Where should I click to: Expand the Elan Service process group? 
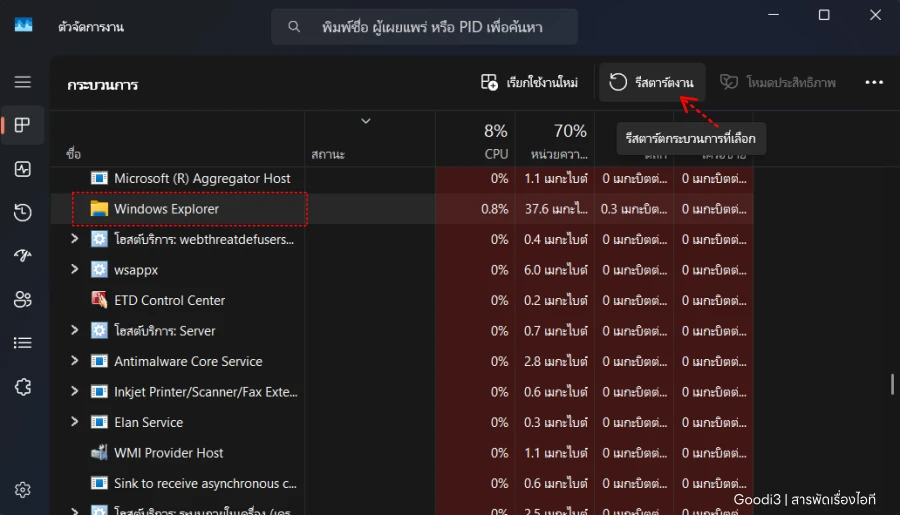click(74, 422)
